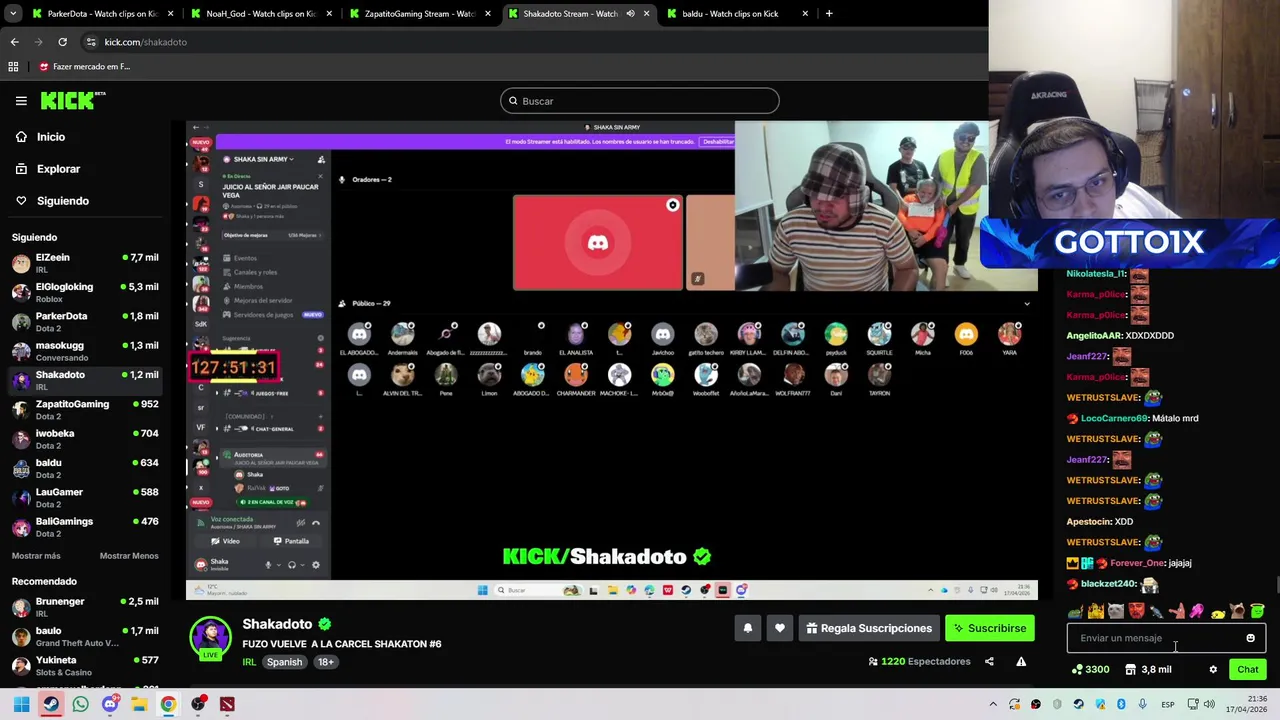Click Mostrar Menos link in sidebar
This screenshot has width=1280, height=720.
(129, 556)
